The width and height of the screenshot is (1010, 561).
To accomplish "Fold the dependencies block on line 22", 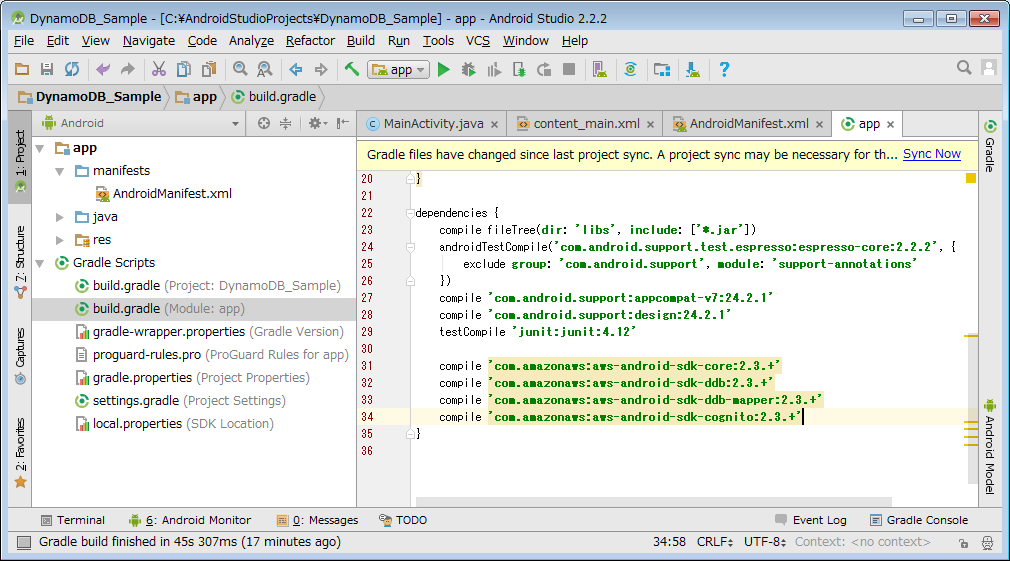I will 410,213.
